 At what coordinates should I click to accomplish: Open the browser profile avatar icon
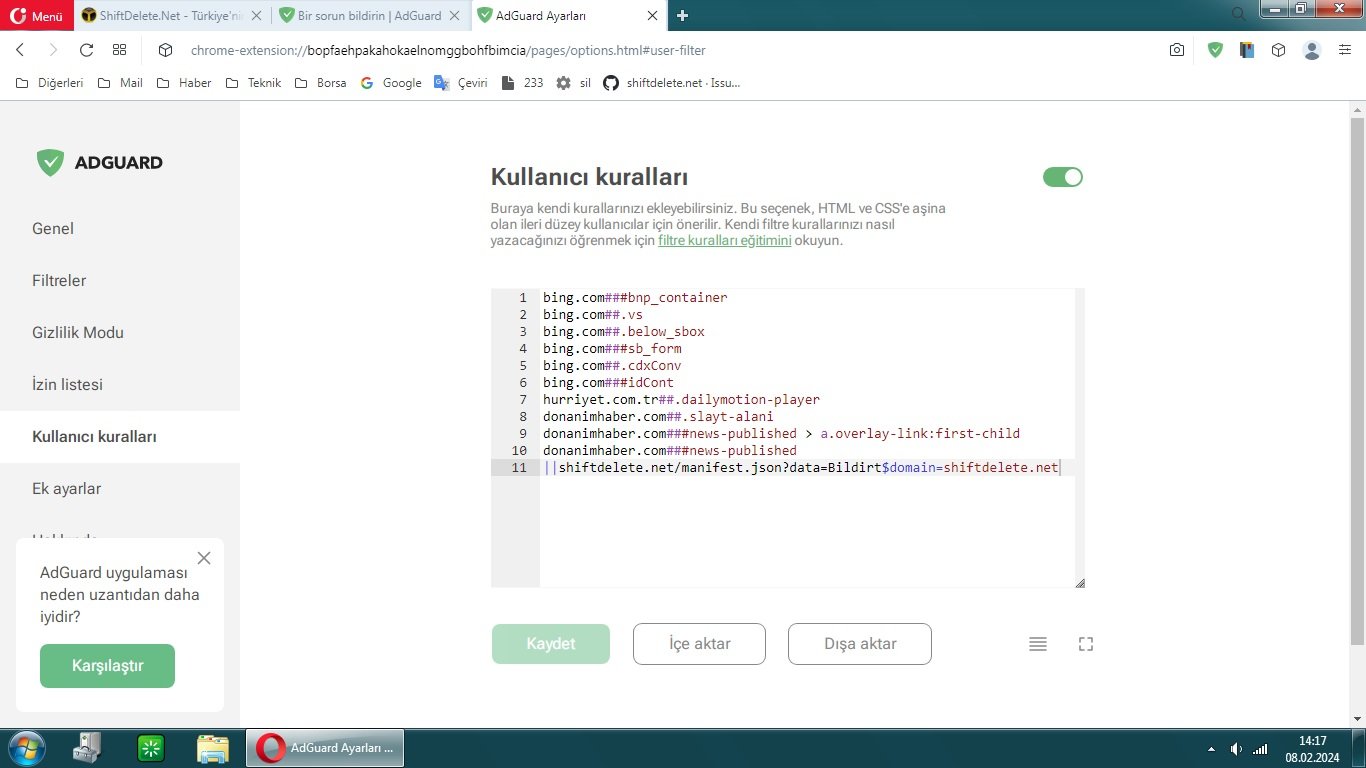(x=1311, y=49)
